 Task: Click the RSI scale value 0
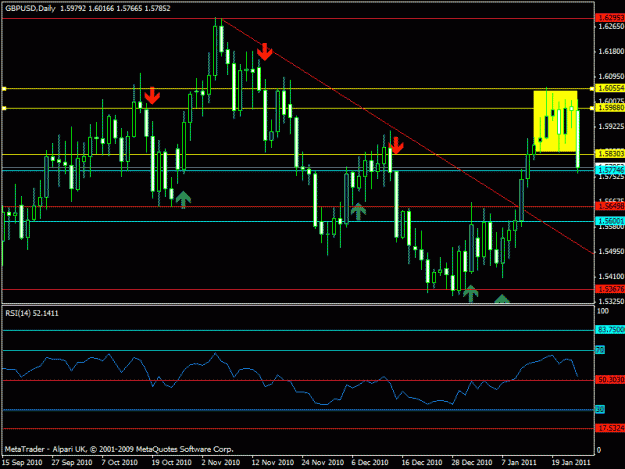point(599,450)
